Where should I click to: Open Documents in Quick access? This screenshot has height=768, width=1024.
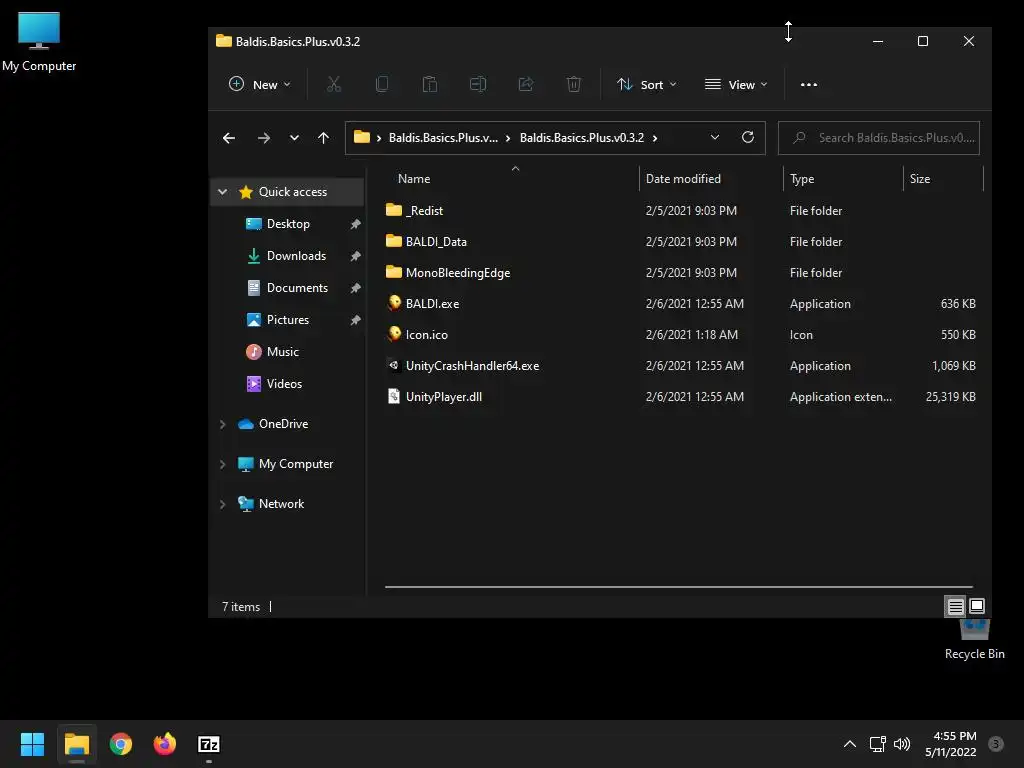pos(297,288)
